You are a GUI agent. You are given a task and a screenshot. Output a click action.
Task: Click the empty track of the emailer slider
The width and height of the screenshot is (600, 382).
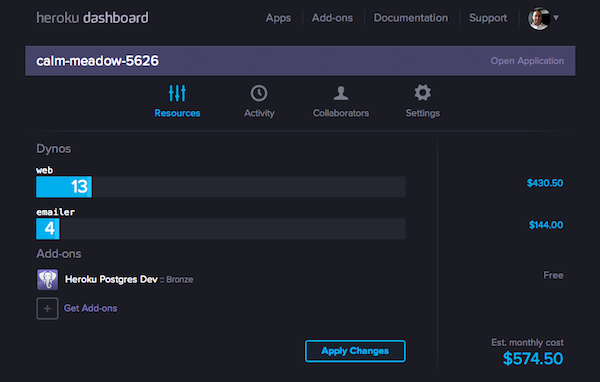pos(233,229)
